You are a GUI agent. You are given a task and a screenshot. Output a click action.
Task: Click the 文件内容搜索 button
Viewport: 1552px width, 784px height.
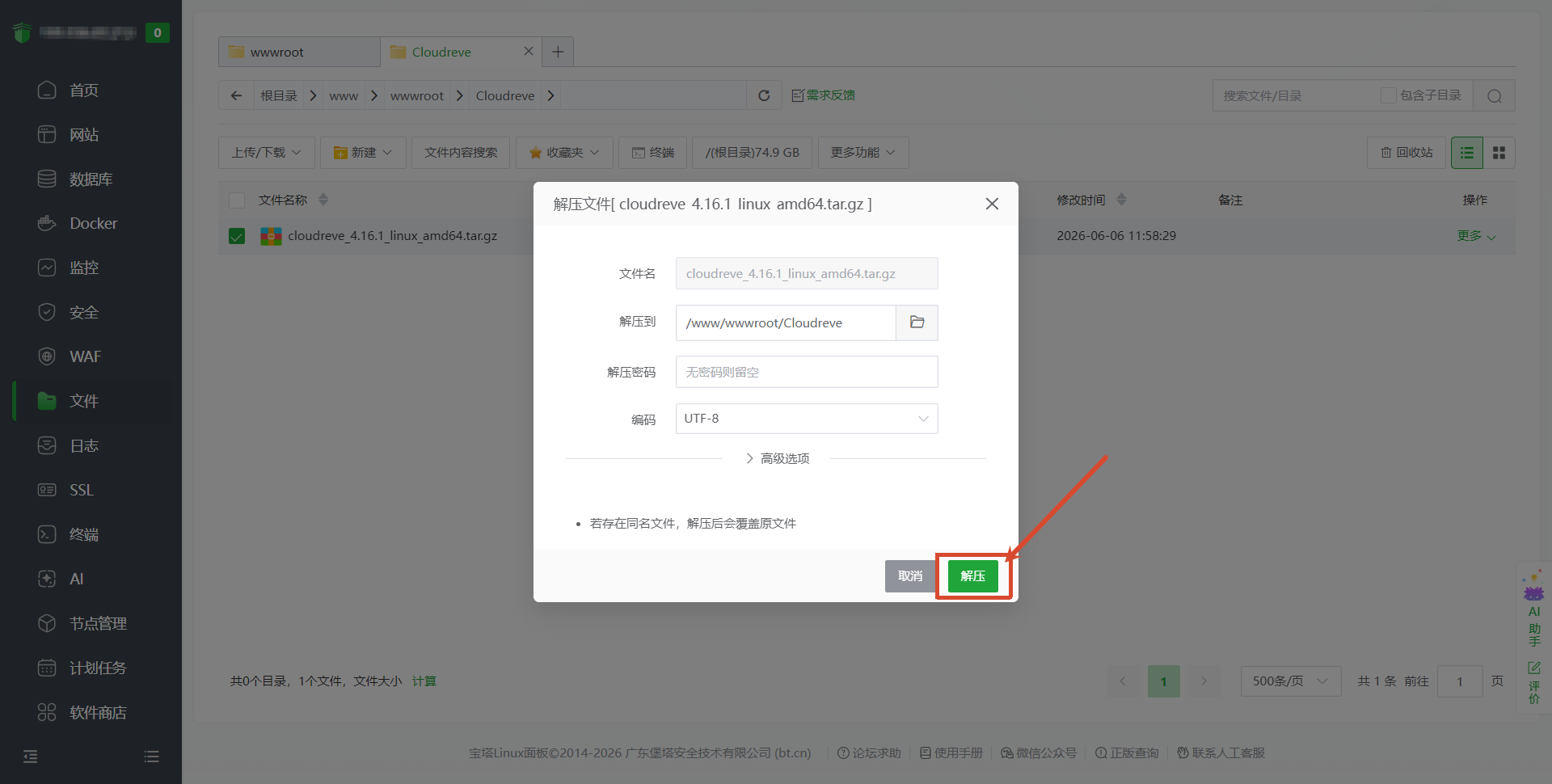coord(461,152)
